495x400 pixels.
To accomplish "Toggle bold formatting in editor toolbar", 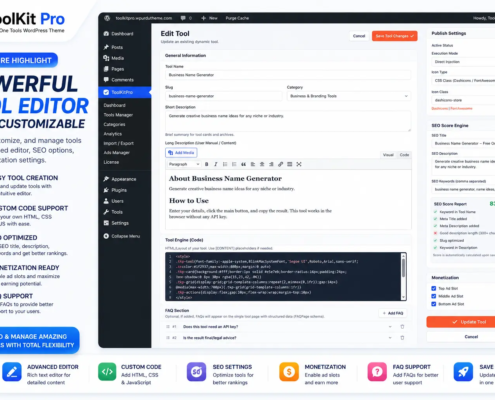I will coord(207,164).
